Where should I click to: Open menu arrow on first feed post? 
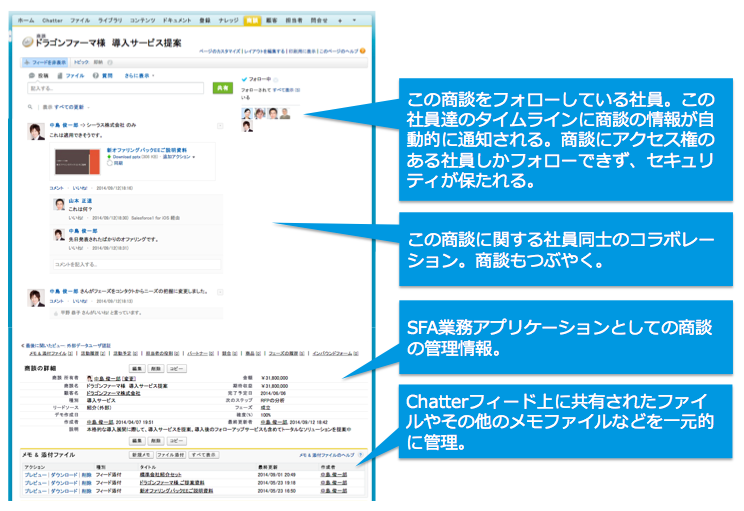point(220,126)
